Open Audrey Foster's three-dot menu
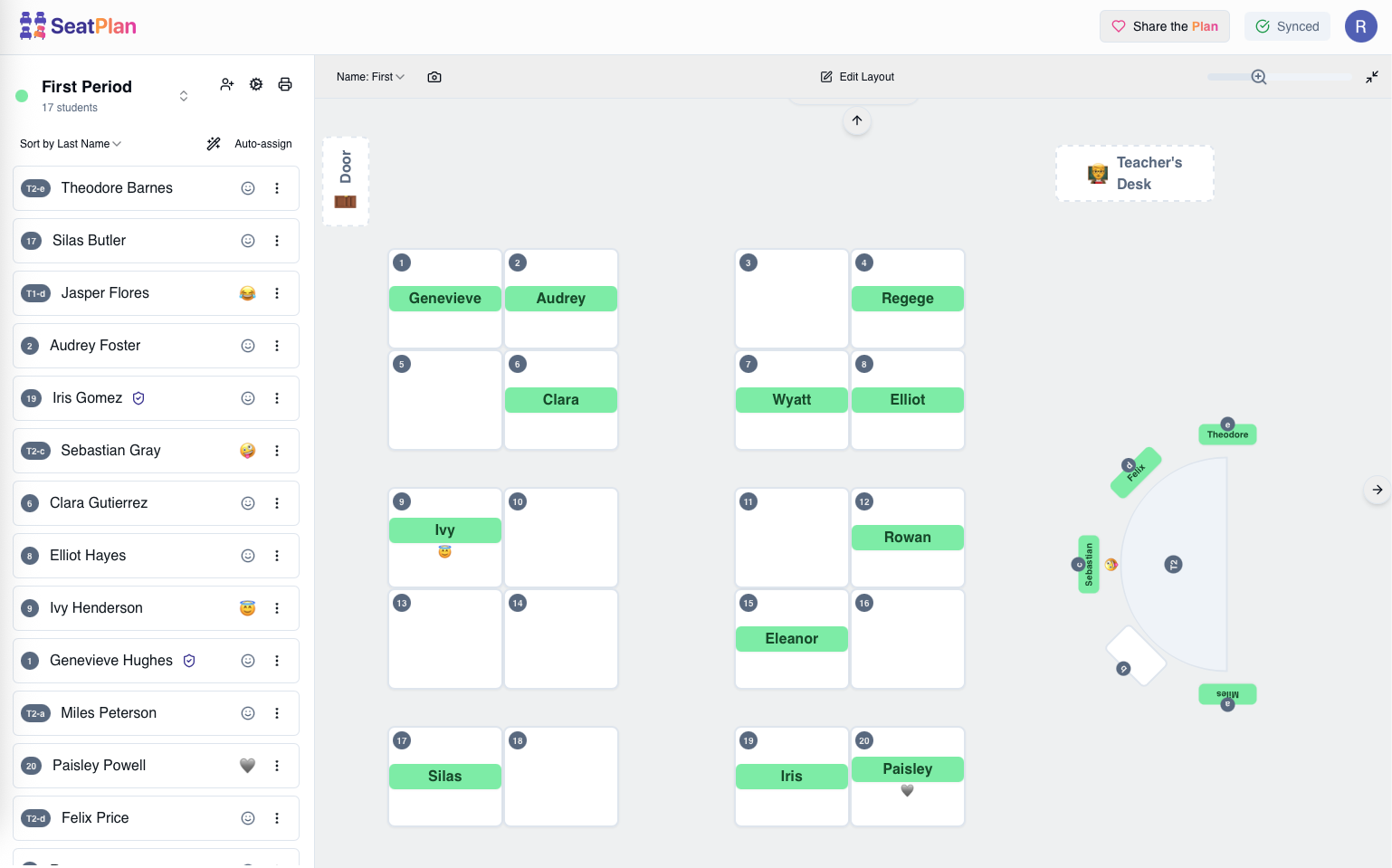The height and width of the screenshot is (868, 1392). pyautogui.click(x=277, y=346)
